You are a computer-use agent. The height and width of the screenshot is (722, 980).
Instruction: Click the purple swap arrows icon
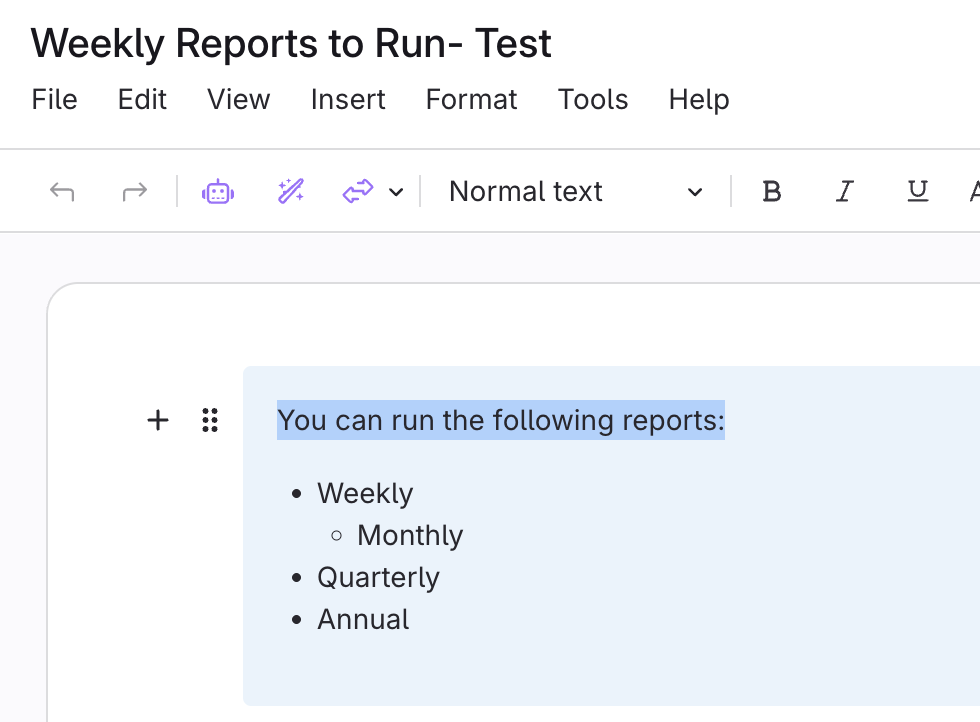[357, 191]
